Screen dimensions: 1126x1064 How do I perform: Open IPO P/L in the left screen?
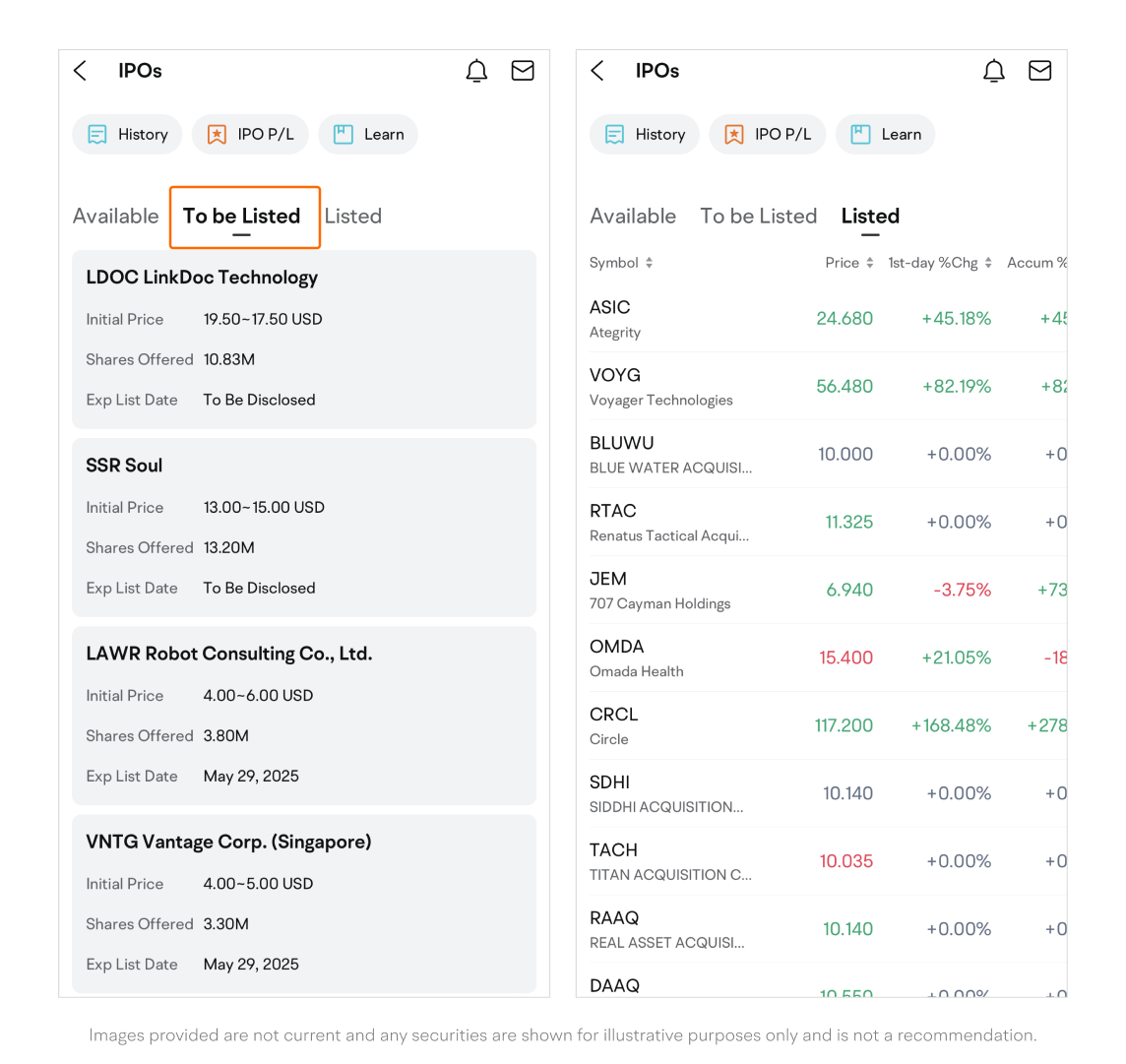[x=250, y=135]
